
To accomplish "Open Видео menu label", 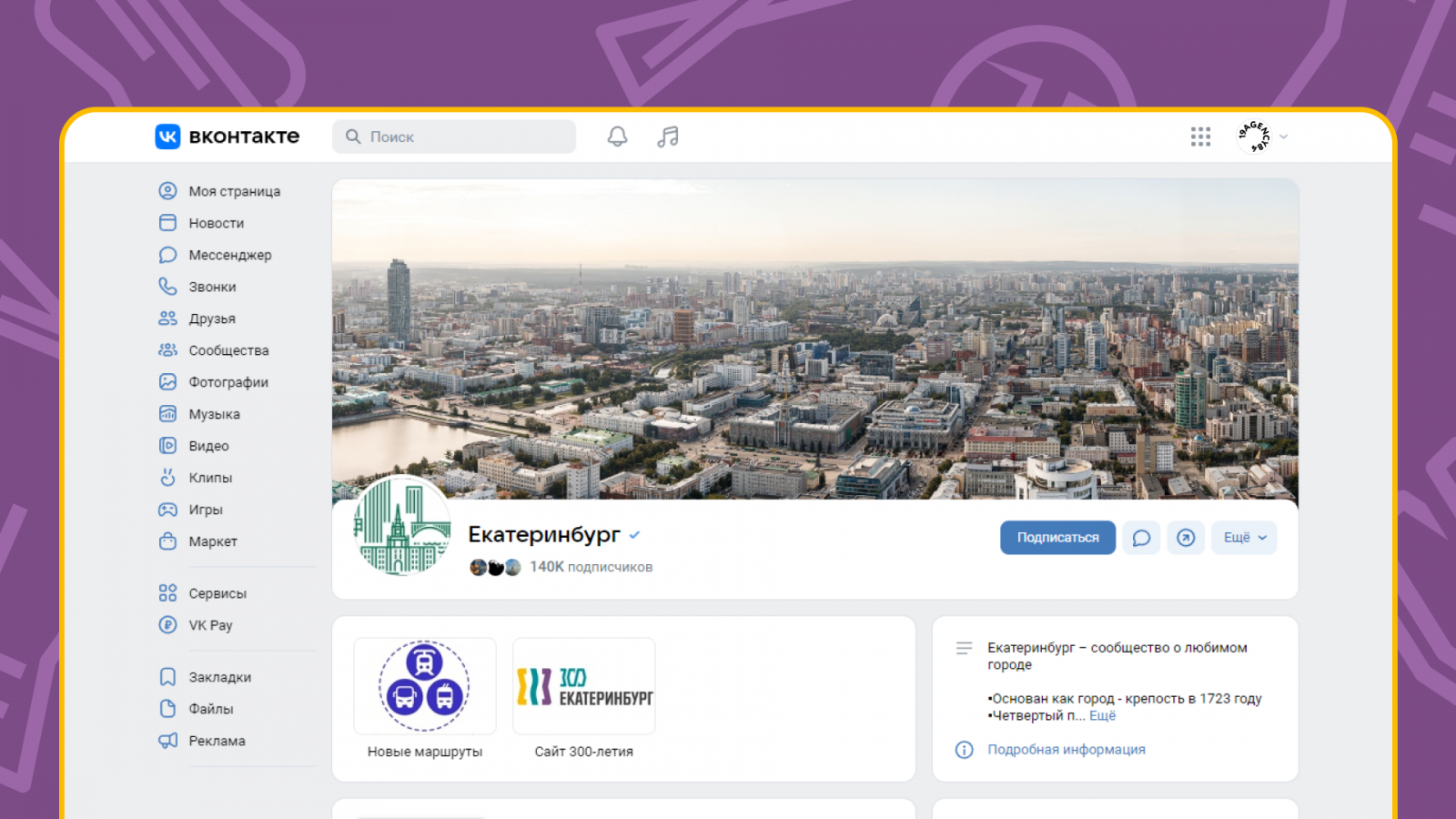I will pos(208,446).
